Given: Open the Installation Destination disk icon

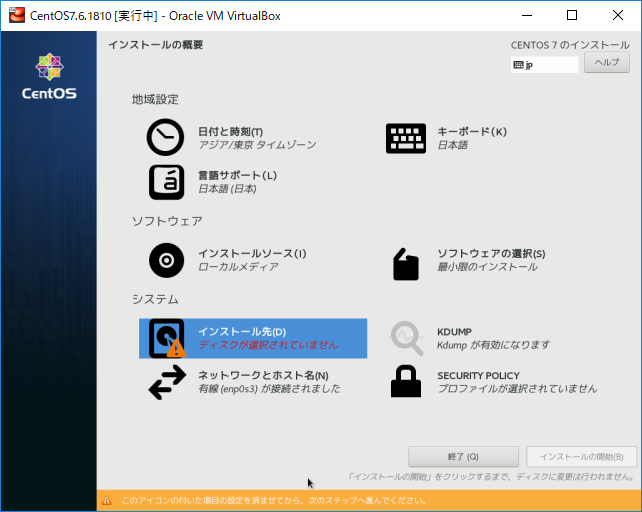Looking at the screenshot, I should pos(167,338).
